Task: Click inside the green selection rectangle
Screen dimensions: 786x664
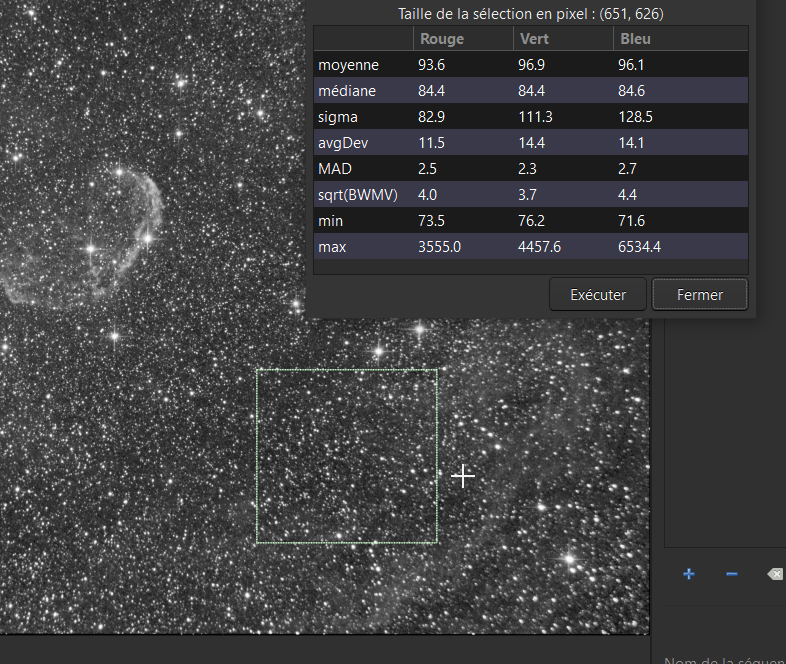Action: 347,456
